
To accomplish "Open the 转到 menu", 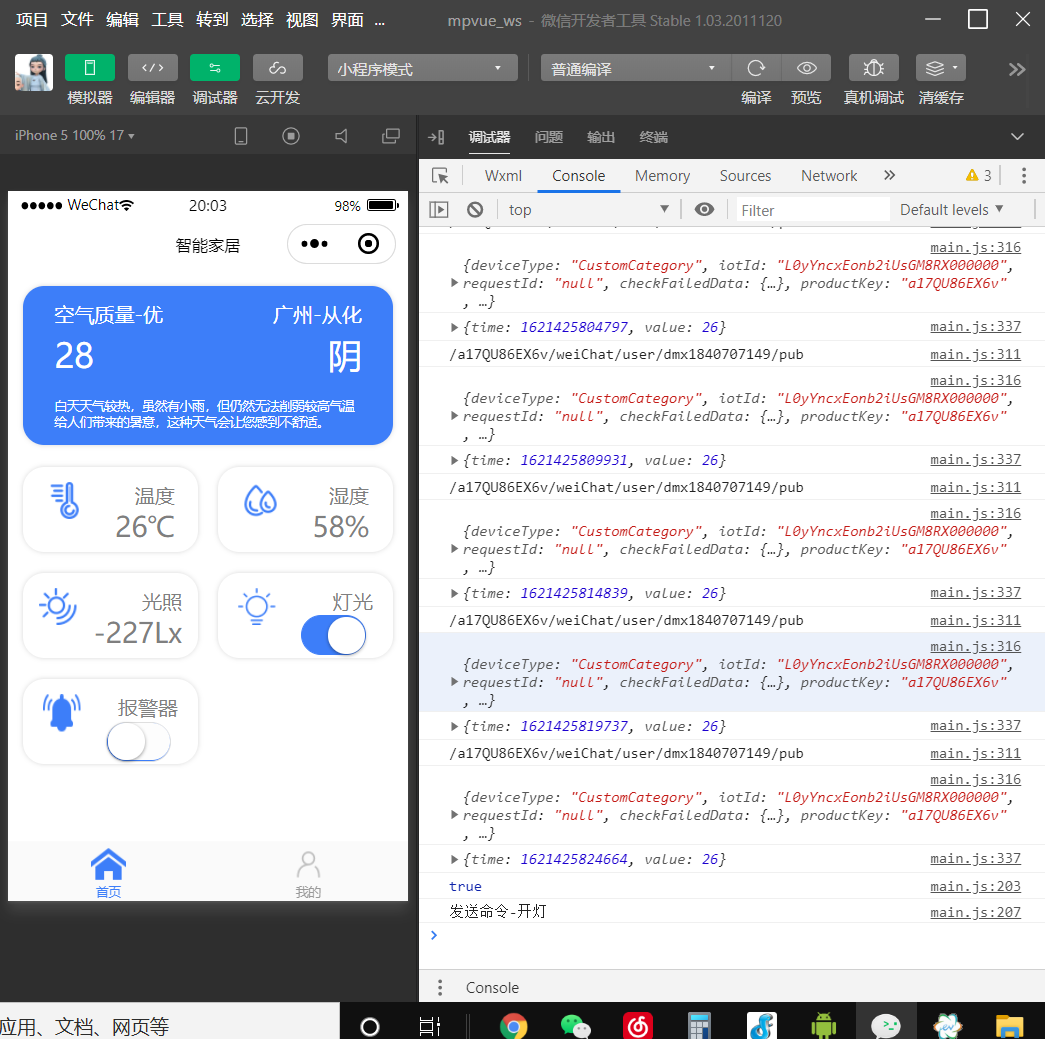I will 212,20.
